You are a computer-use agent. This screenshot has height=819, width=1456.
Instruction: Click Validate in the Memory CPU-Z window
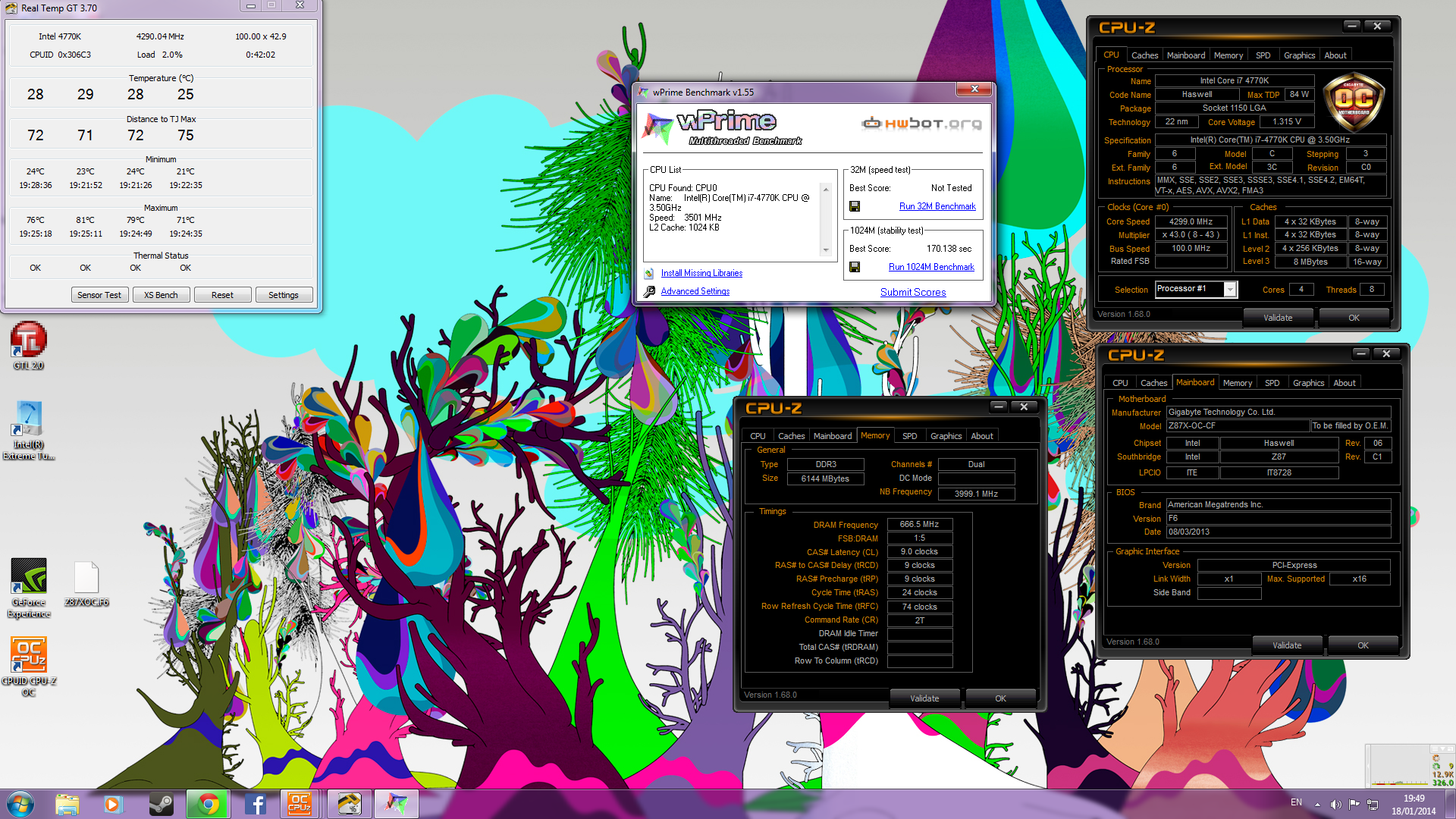tap(924, 698)
